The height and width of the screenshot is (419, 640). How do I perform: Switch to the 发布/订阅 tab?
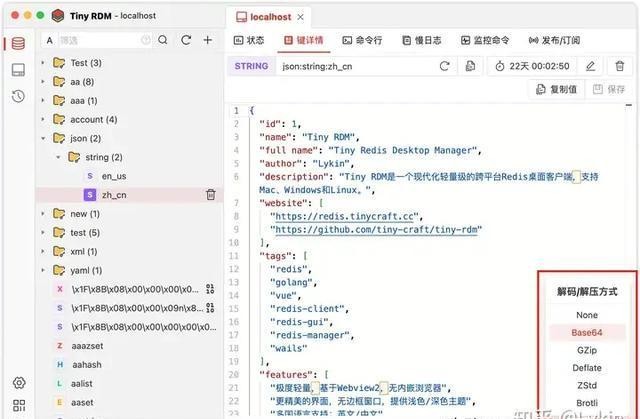pyautogui.click(x=554, y=40)
